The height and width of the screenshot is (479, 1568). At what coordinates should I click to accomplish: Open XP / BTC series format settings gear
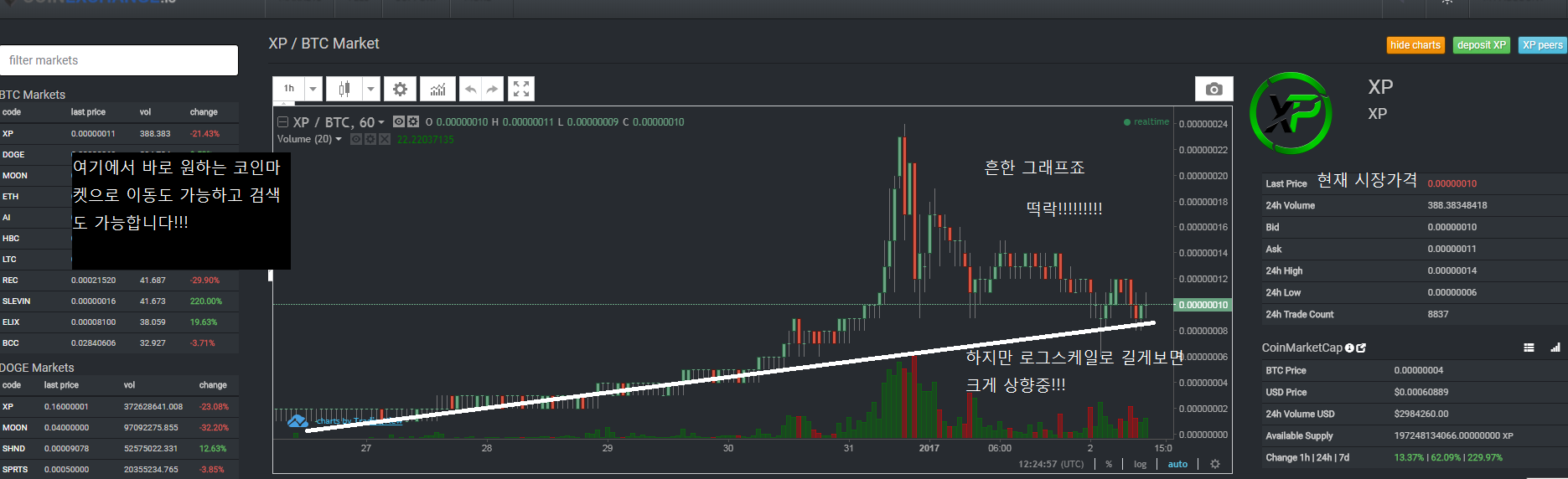(413, 121)
